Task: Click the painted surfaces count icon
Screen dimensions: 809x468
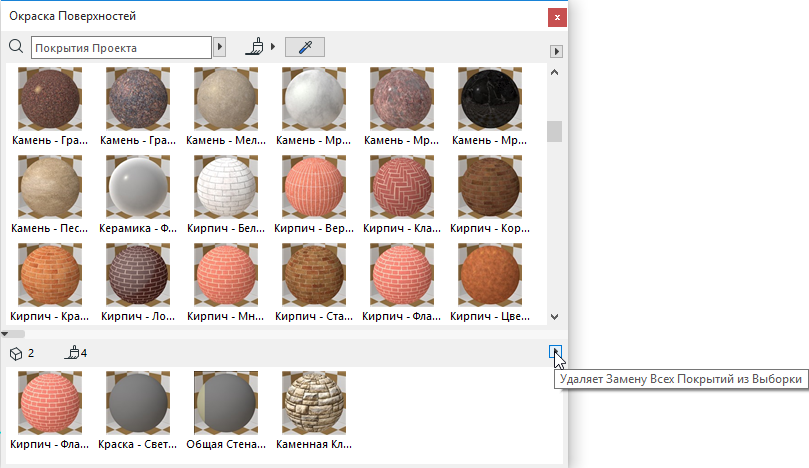Action: pos(72,353)
